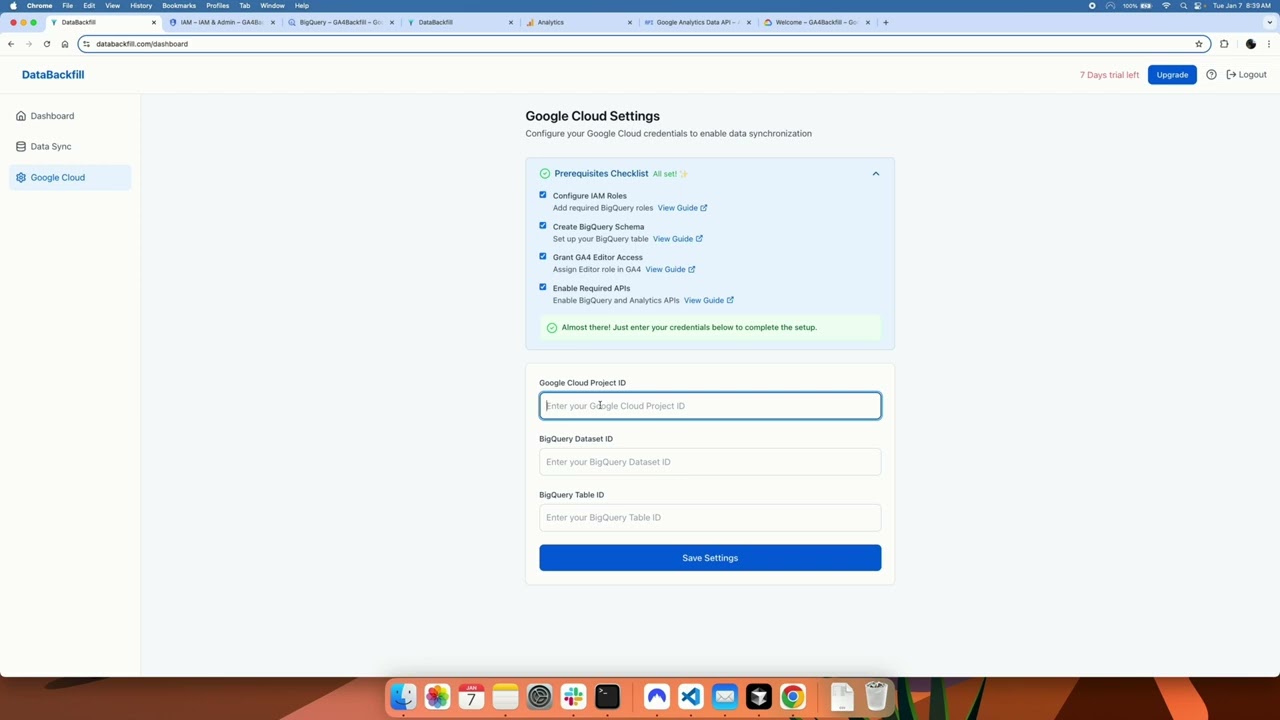Switch to the Analytics browser tab
The width and height of the screenshot is (1280, 720).
pos(578,22)
